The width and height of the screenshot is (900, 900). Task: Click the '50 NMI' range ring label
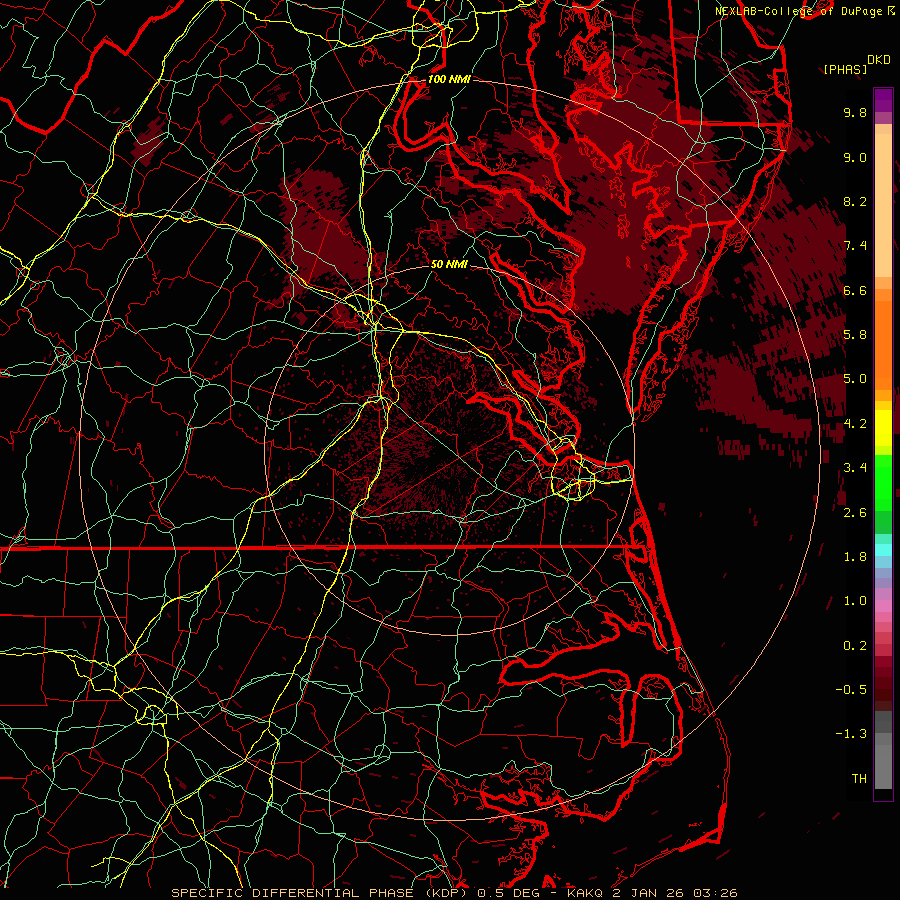coord(449,264)
